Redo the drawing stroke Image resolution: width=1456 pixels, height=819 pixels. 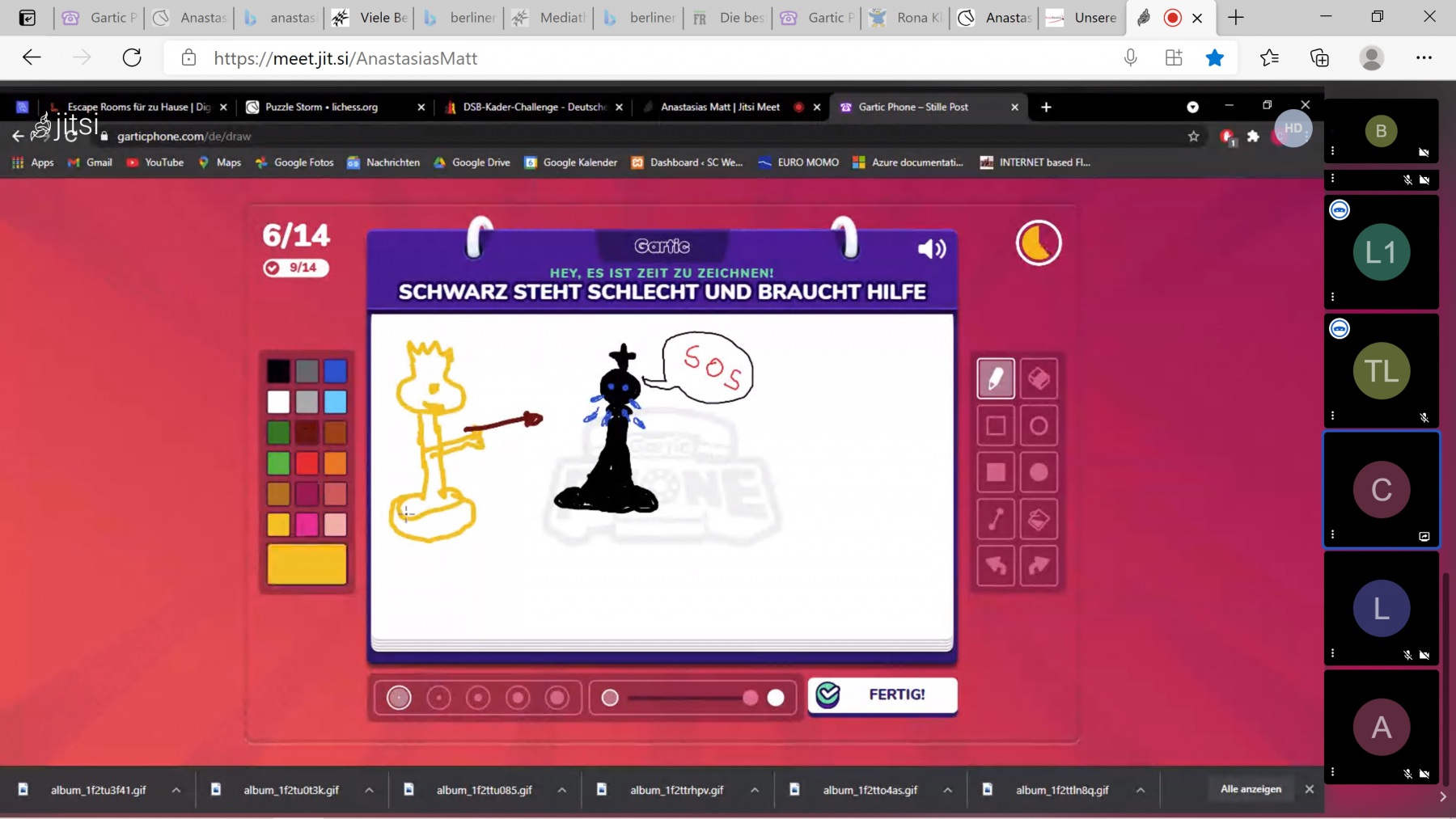[x=1039, y=566]
